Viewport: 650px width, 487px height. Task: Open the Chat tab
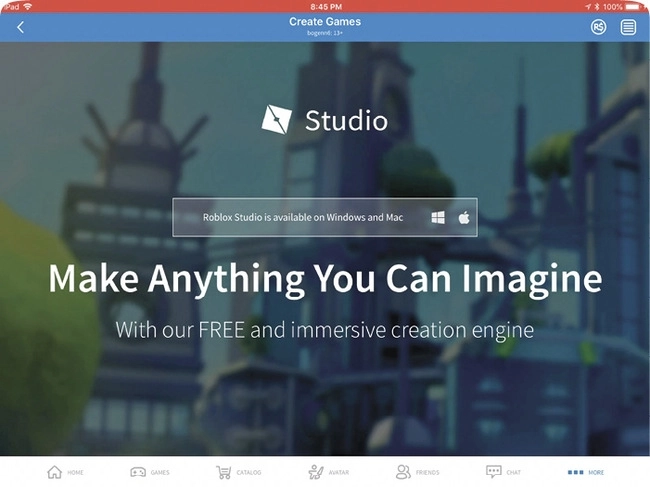(503, 472)
